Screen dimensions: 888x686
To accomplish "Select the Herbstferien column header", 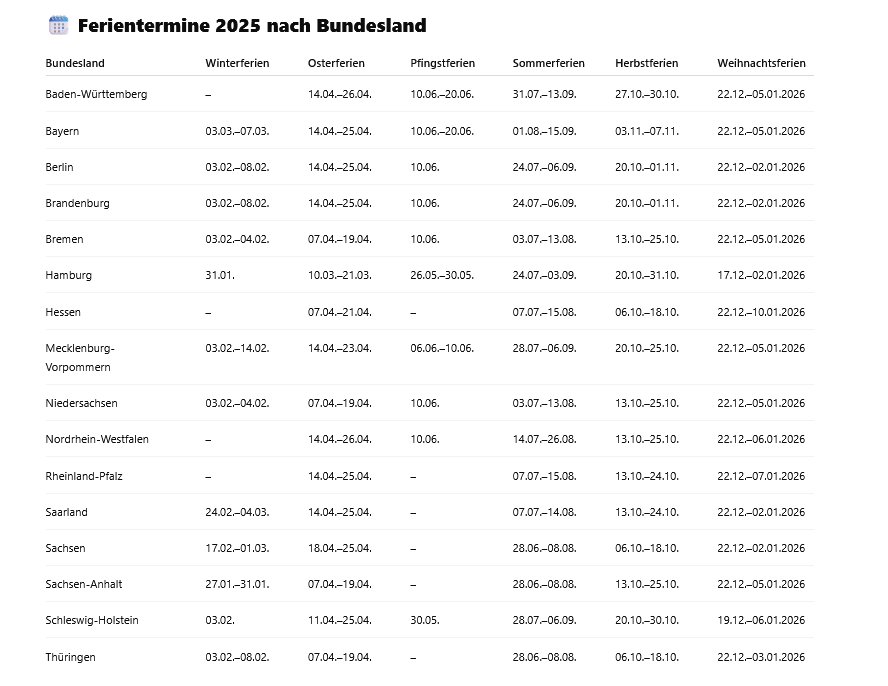I will (x=646, y=63).
